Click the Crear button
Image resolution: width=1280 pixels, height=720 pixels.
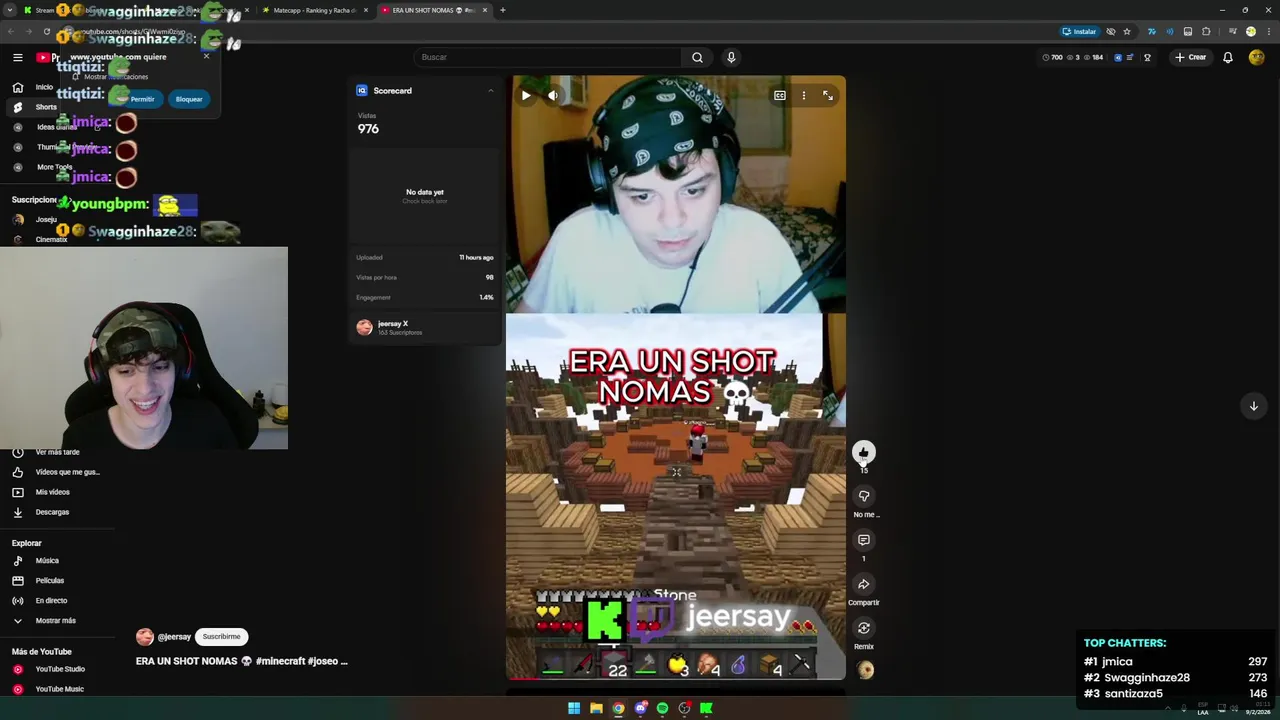[x=1190, y=57]
